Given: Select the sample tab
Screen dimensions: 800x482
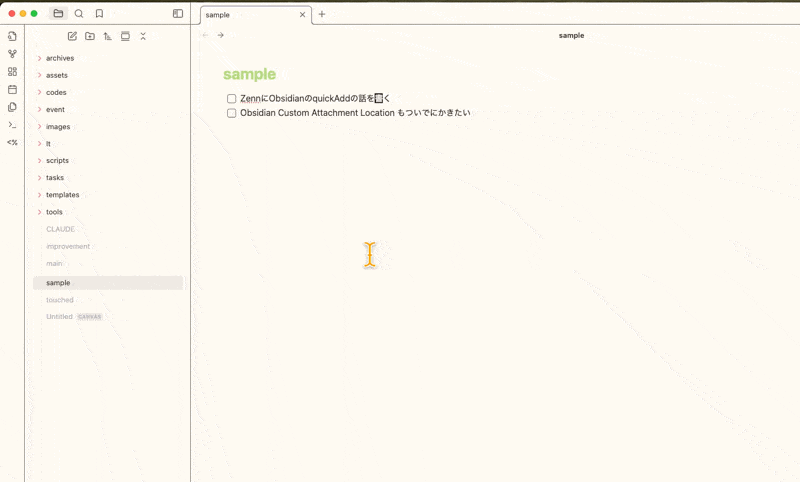Looking at the screenshot, I should click(x=255, y=15).
